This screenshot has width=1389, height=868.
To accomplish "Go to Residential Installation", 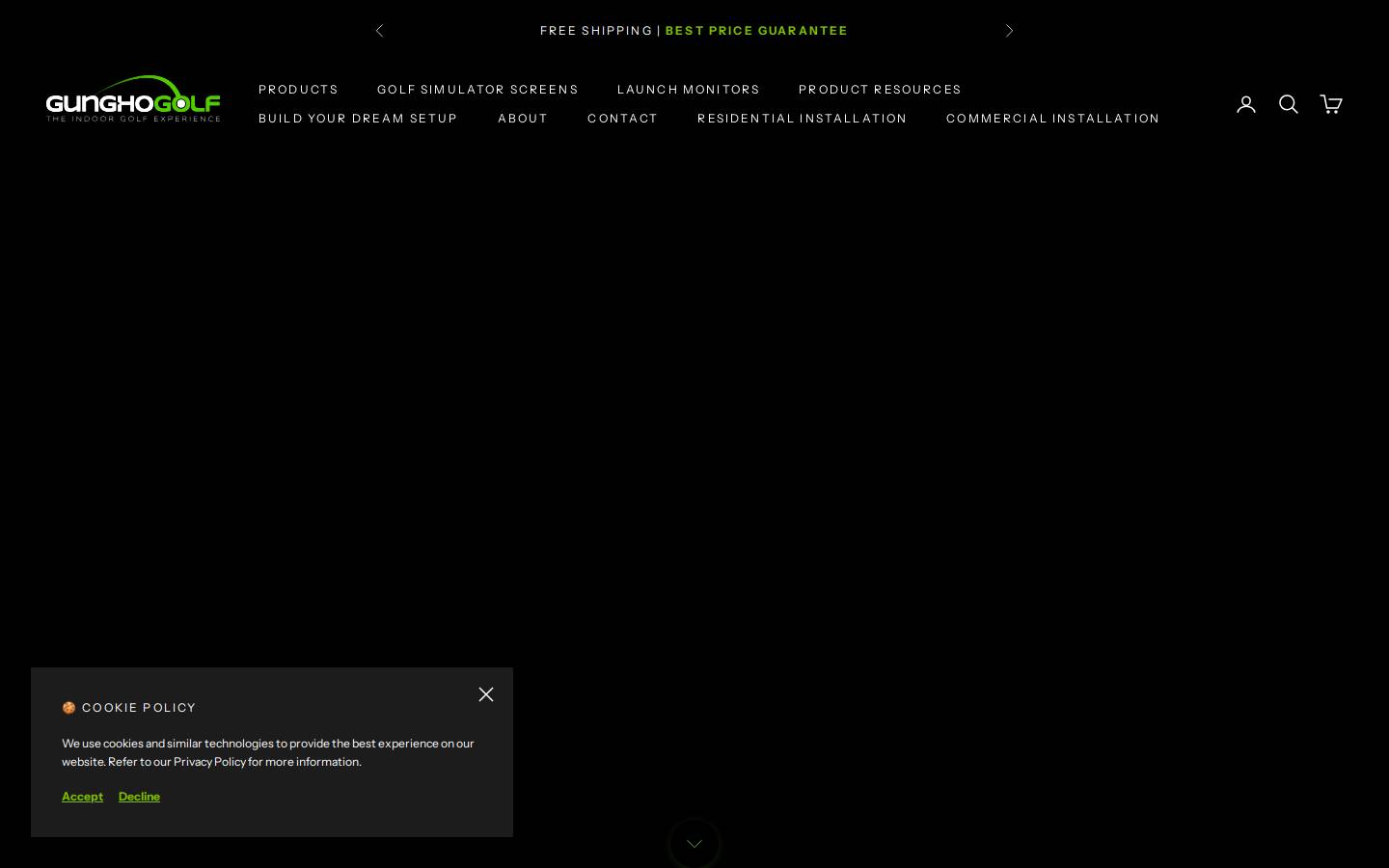I will click(802, 118).
